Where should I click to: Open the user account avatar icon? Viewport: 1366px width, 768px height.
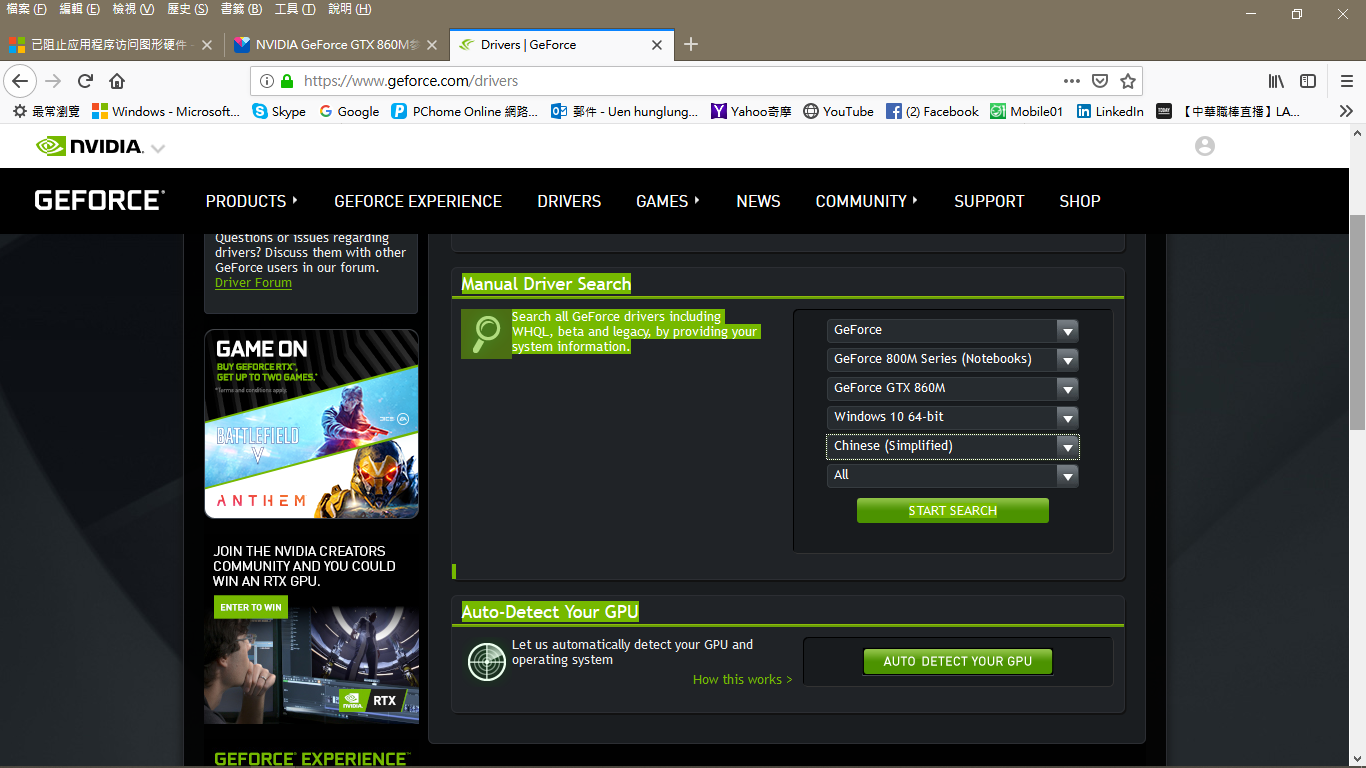click(x=1205, y=146)
